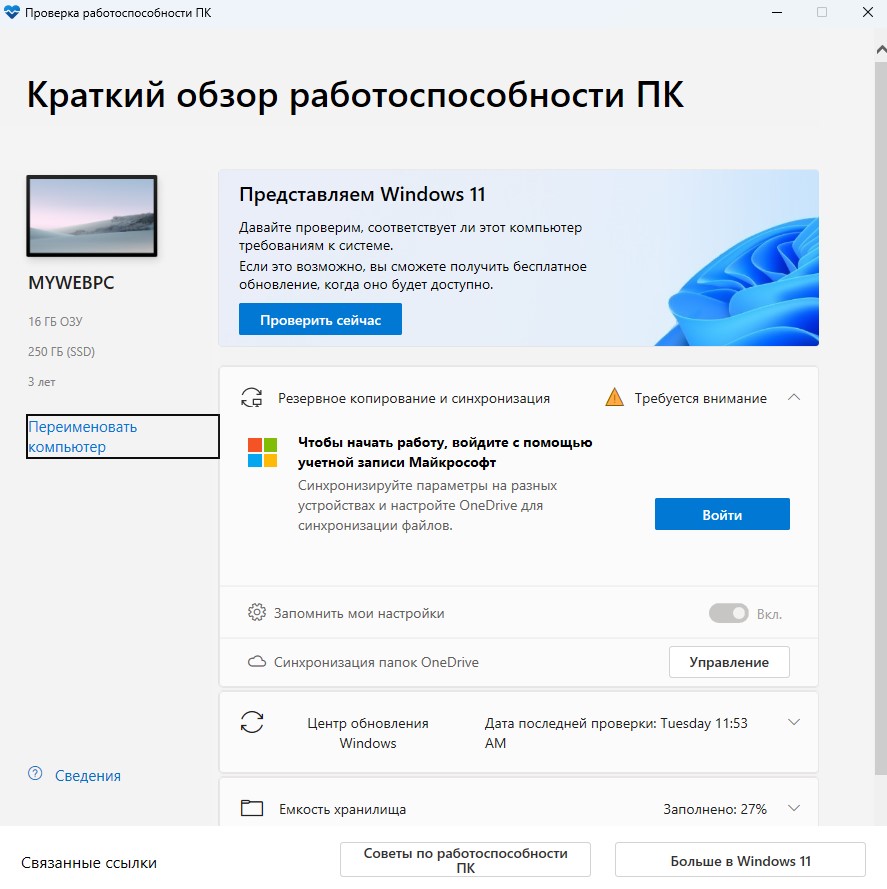Click the Синхронизация папок OneDrive label

click(x=376, y=662)
